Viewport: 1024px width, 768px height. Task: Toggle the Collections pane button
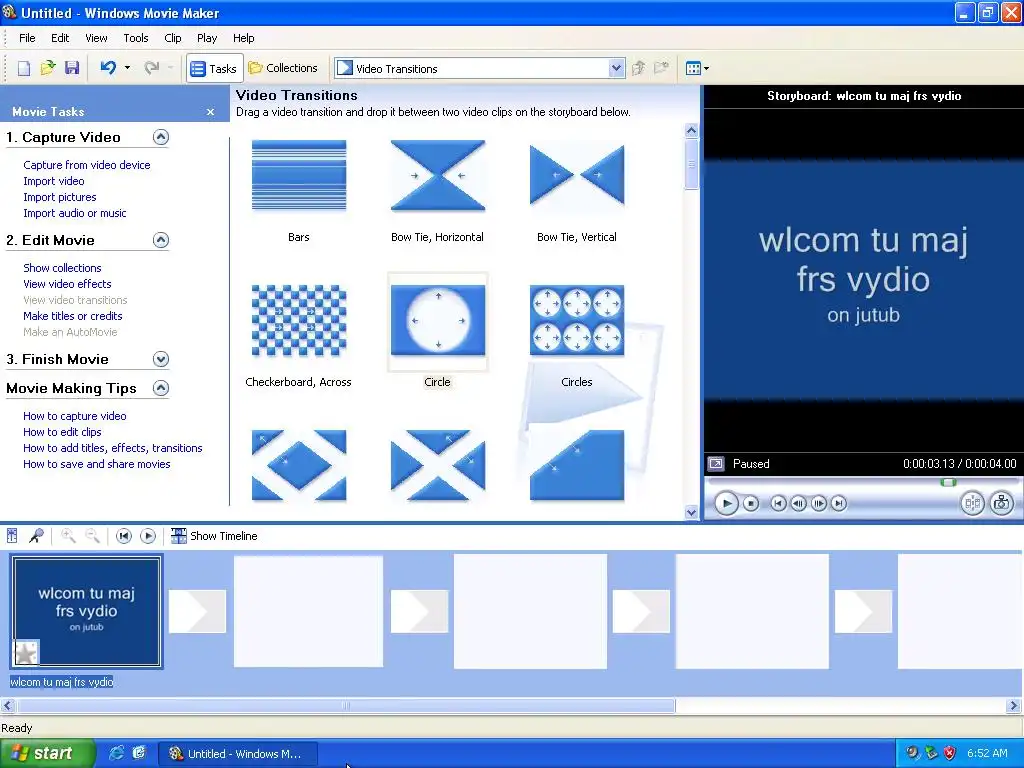283,68
